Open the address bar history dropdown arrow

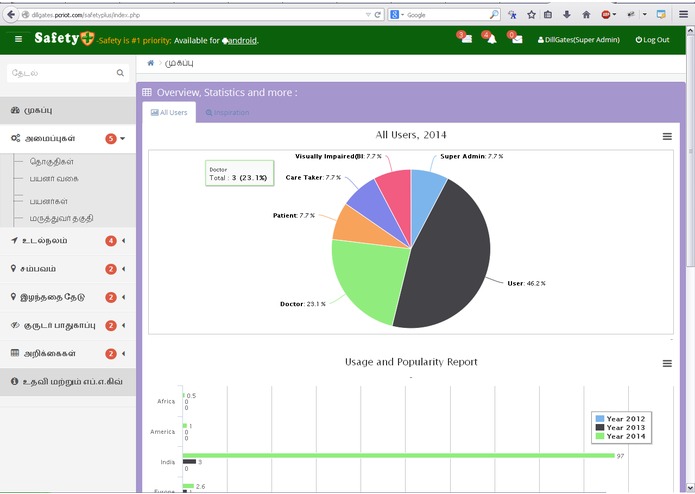[x=368, y=15]
